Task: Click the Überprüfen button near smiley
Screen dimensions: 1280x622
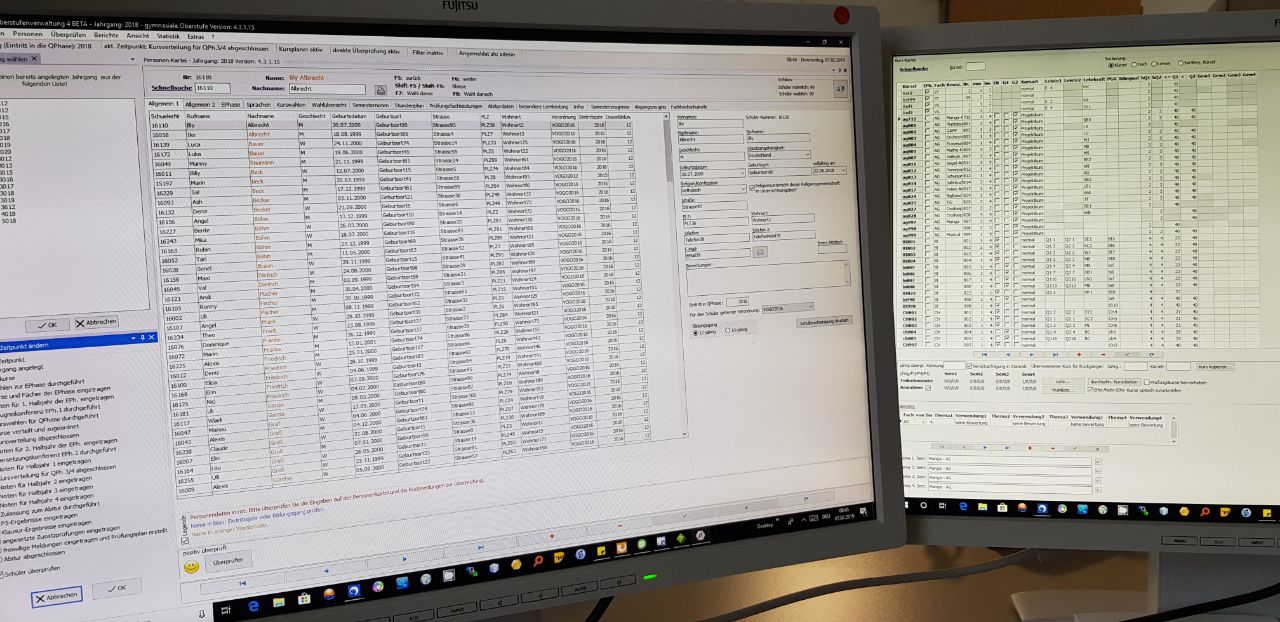Action: tap(228, 561)
